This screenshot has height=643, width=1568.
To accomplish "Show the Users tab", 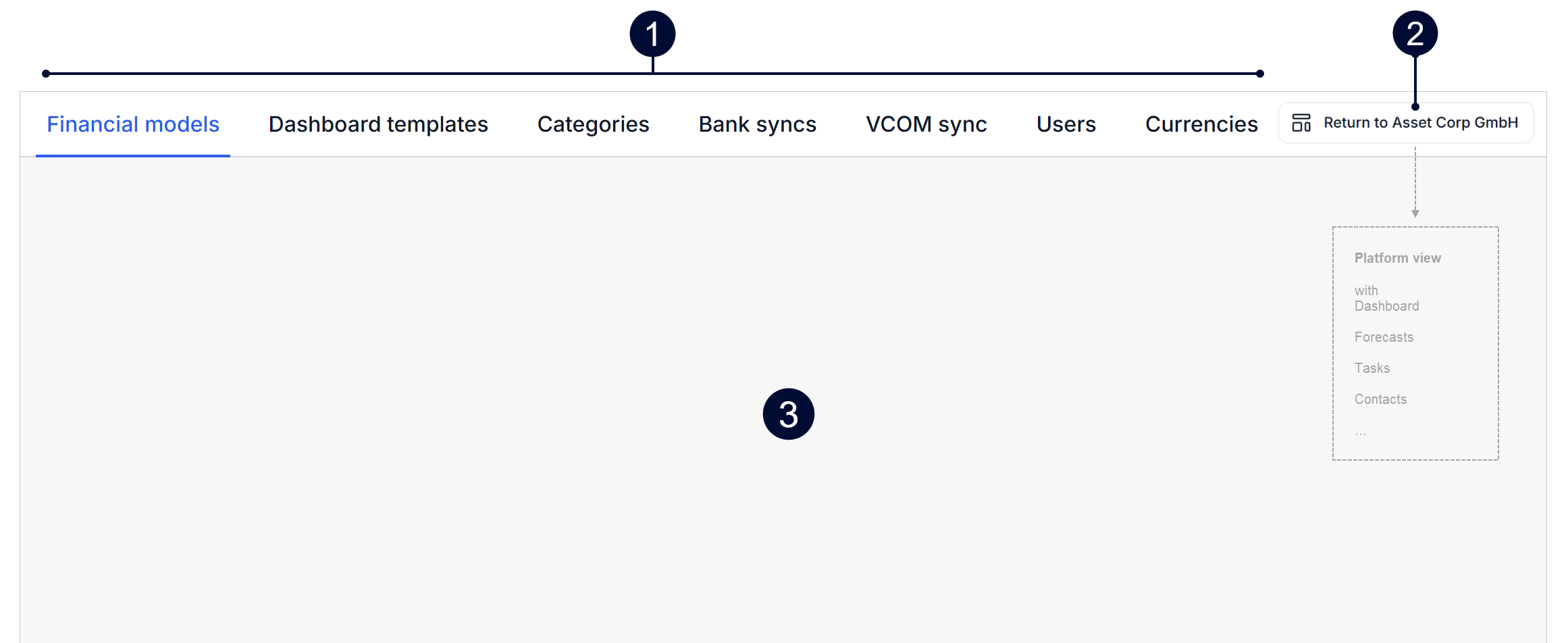I will (1066, 124).
